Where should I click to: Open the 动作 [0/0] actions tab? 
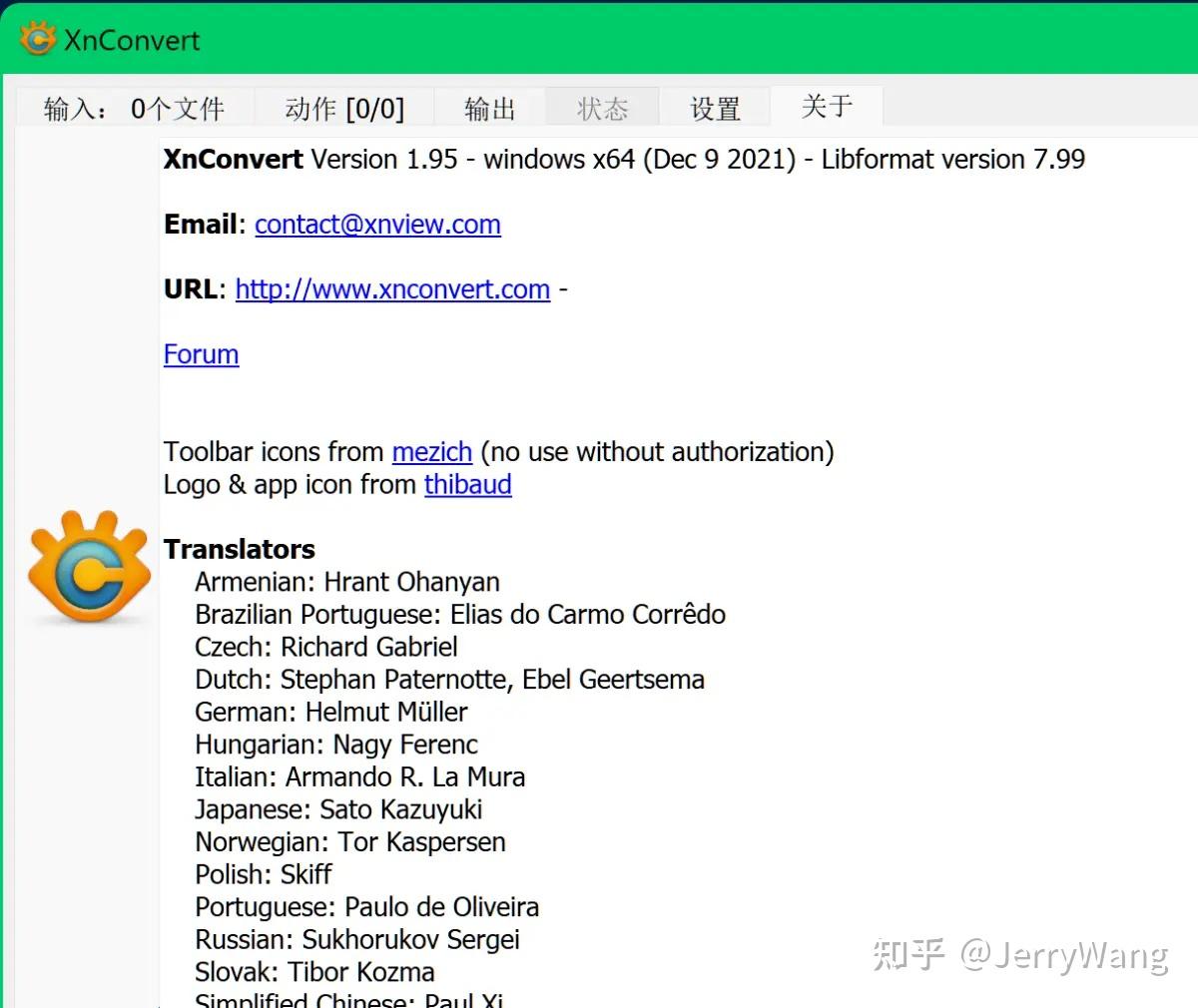[346, 108]
